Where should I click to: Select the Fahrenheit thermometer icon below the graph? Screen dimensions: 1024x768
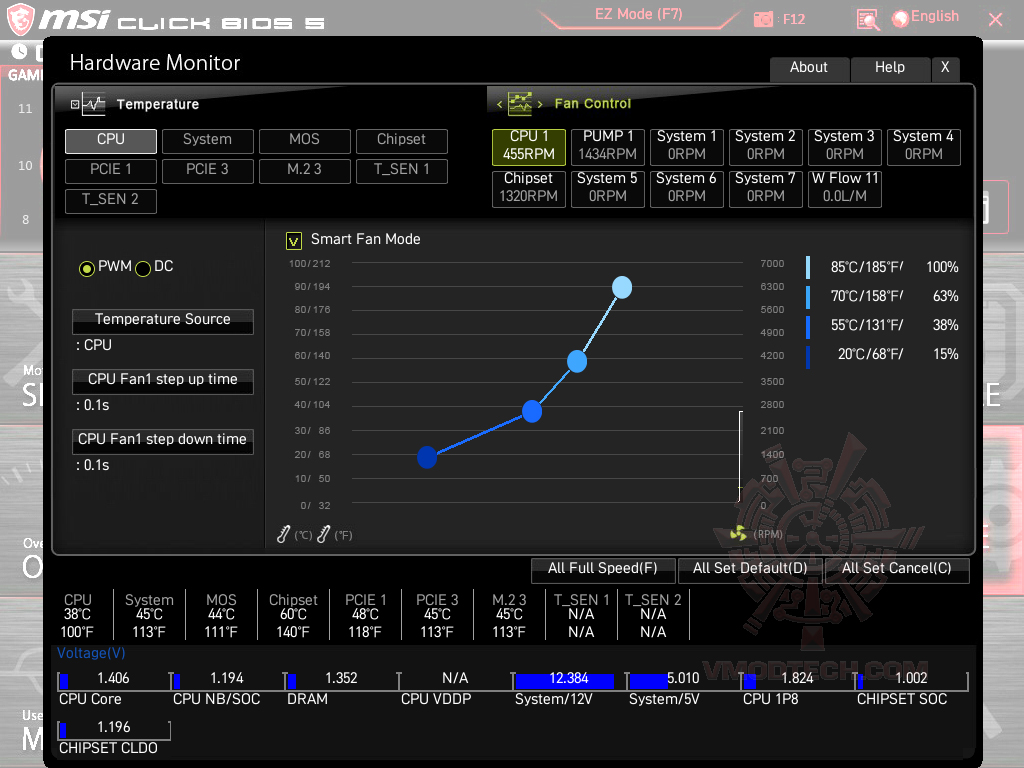click(322, 534)
